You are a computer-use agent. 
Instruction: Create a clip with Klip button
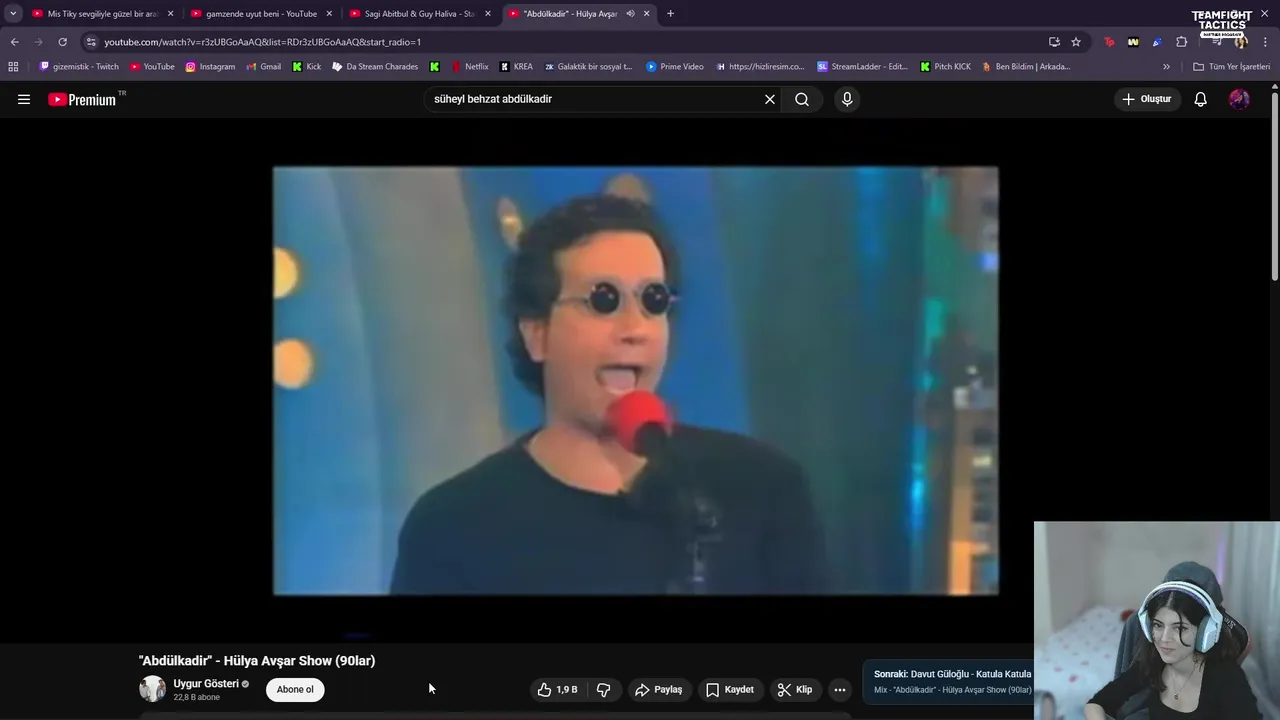795,689
